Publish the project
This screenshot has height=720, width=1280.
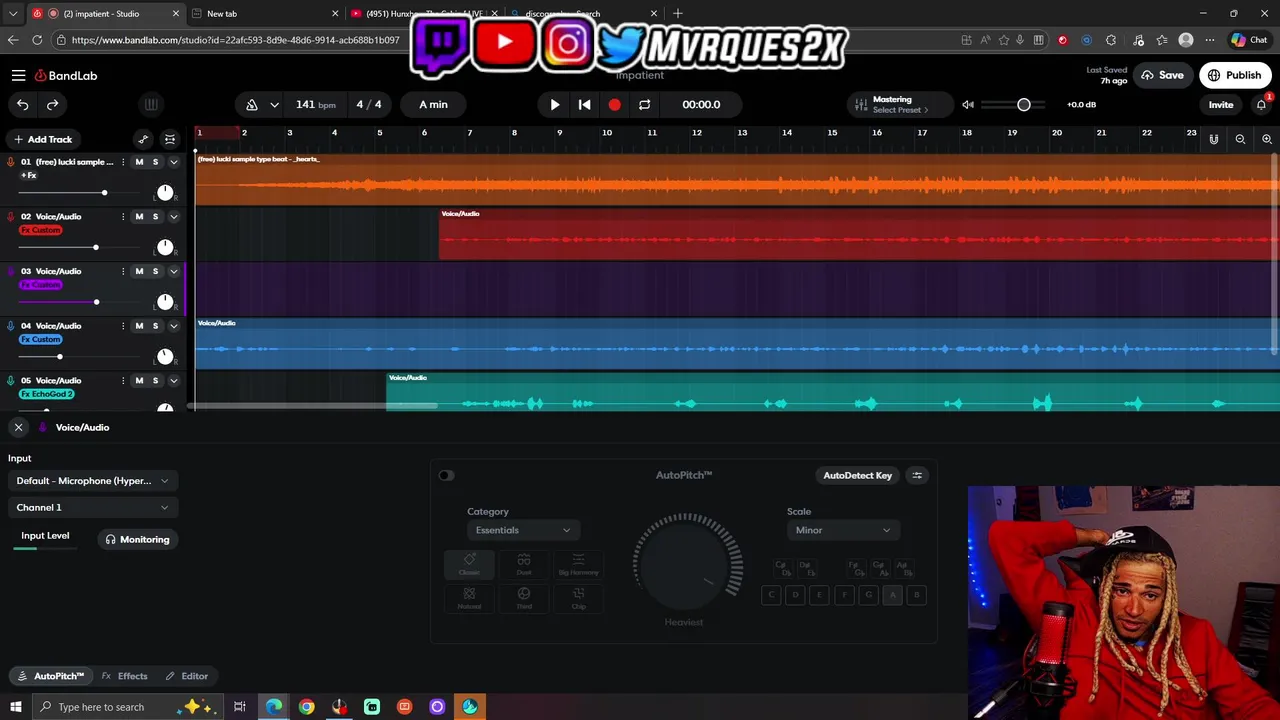point(1235,75)
